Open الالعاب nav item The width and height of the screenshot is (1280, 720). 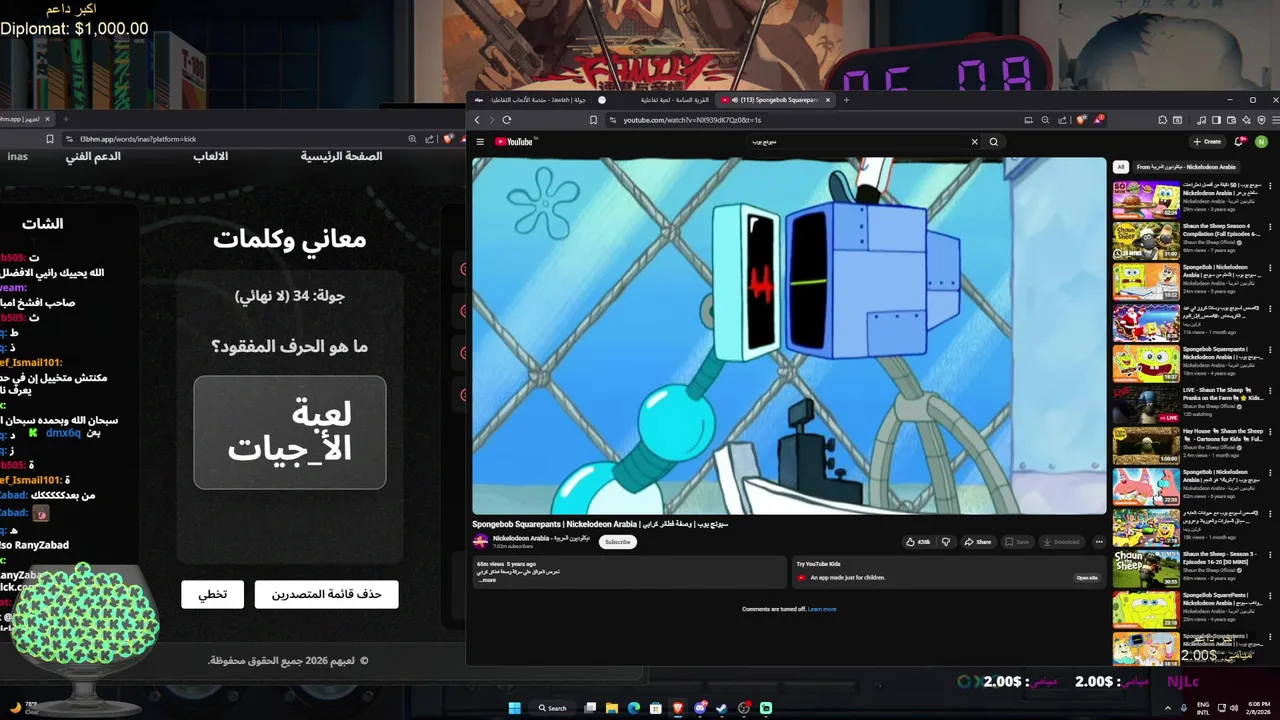pyautogui.click(x=210, y=157)
